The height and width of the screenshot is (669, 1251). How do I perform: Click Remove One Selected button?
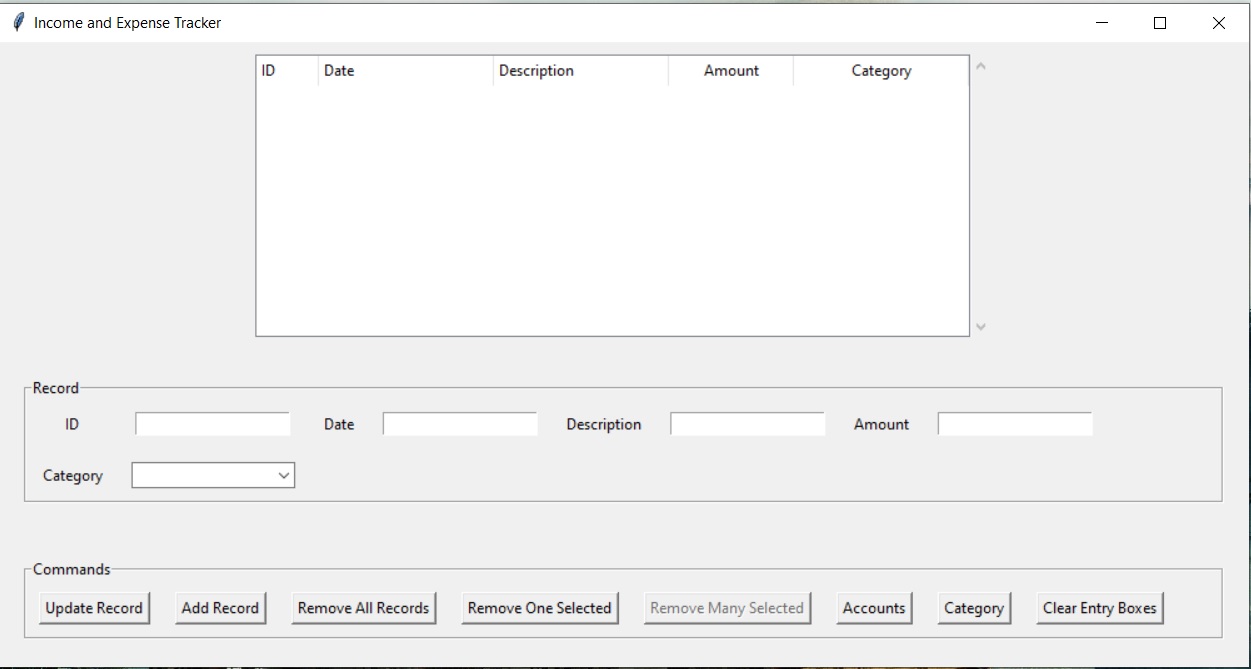click(539, 608)
